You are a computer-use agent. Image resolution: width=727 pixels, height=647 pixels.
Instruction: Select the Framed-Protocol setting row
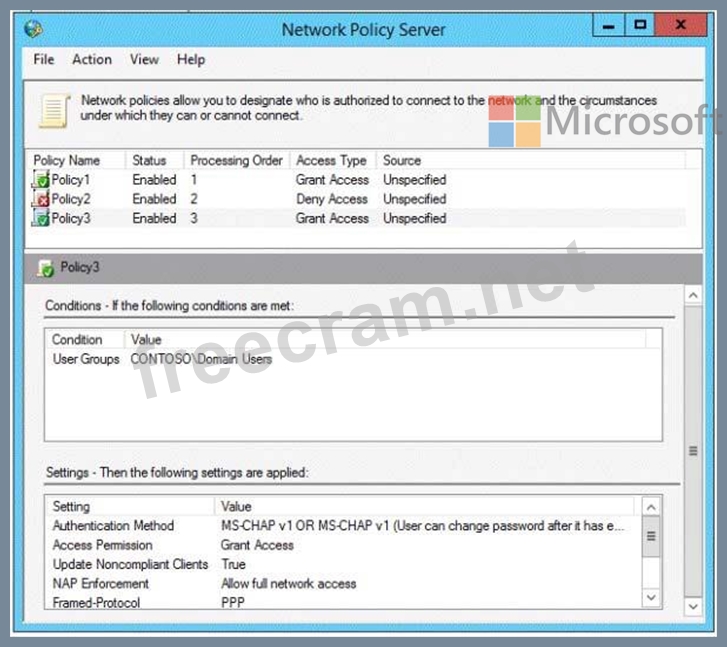pos(343,602)
